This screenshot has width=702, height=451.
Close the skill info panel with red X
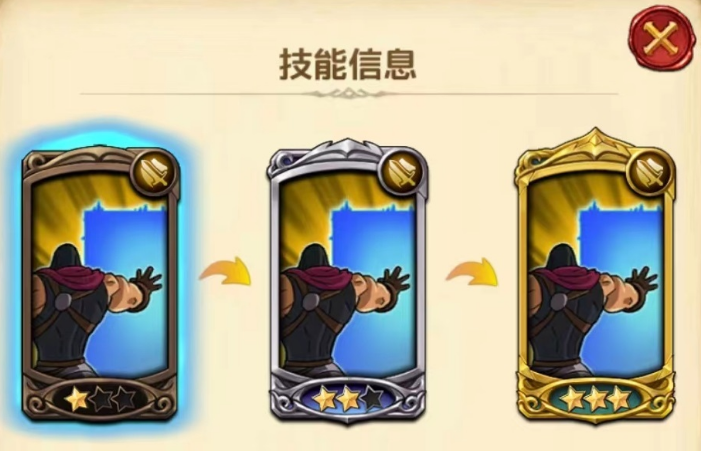661,39
